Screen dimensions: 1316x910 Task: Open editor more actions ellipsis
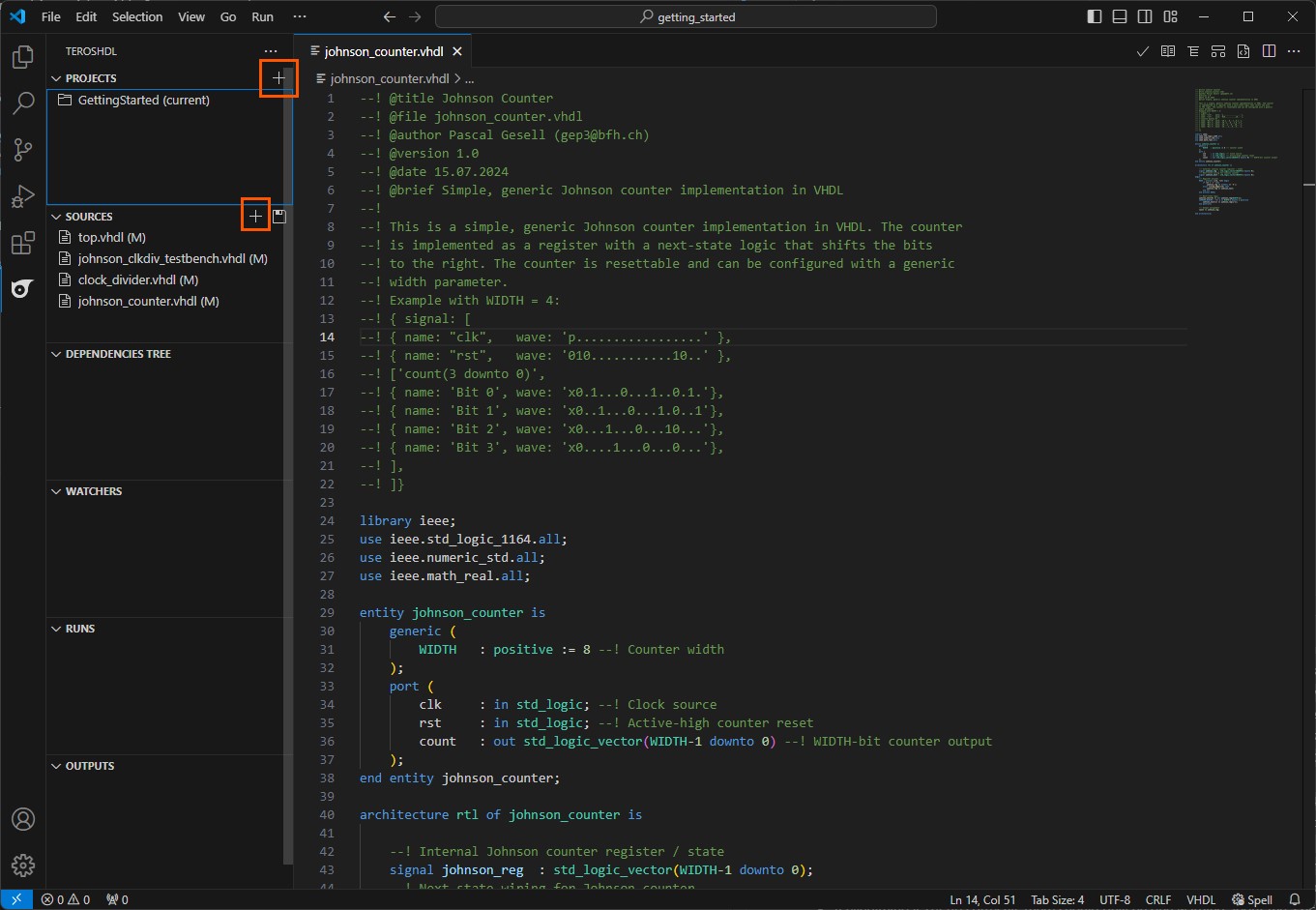point(1294,51)
